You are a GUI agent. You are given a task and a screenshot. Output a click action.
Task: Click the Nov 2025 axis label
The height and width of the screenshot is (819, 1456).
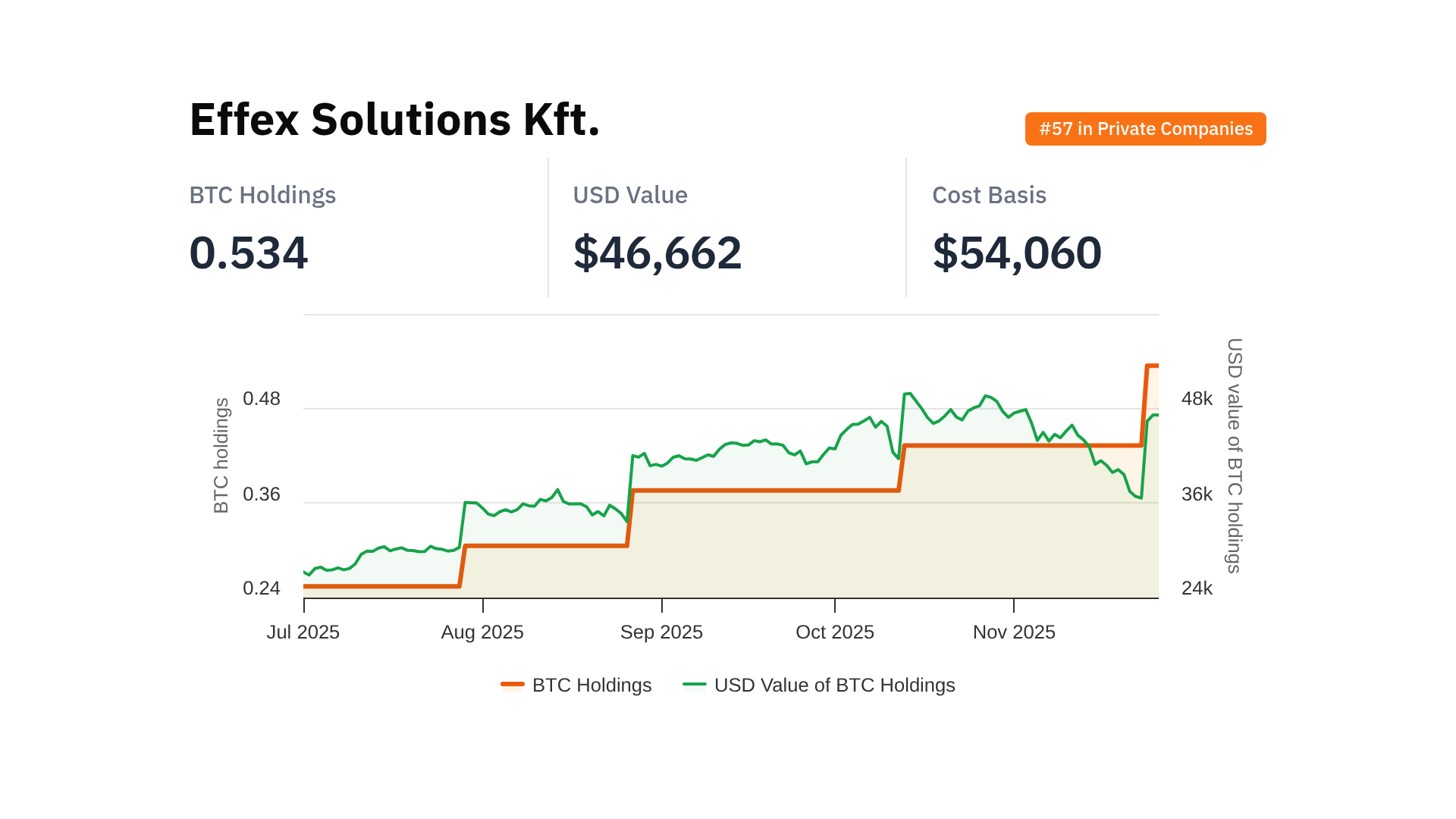[1014, 632]
